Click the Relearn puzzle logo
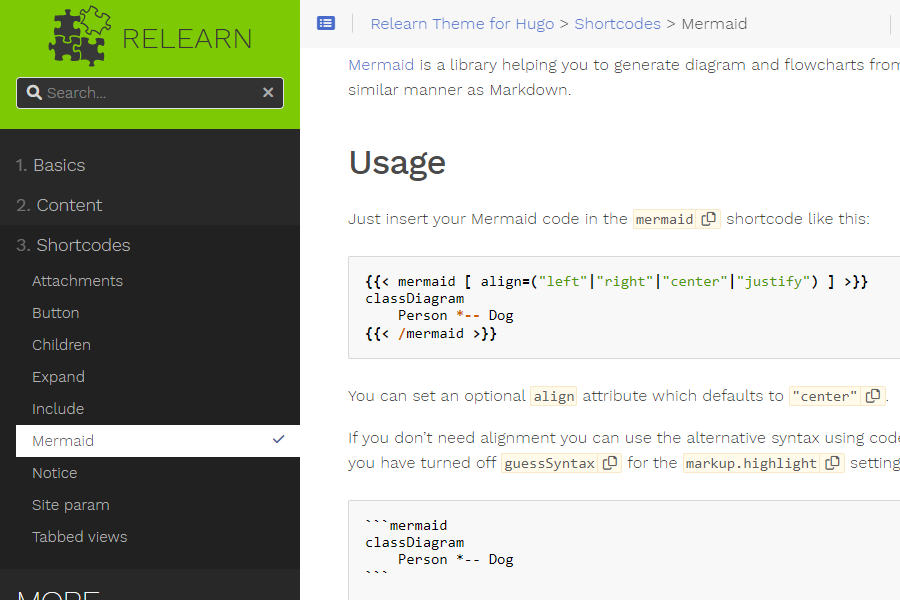Image resolution: width=900 pixels, height=600 pixels. click(80, 35)
